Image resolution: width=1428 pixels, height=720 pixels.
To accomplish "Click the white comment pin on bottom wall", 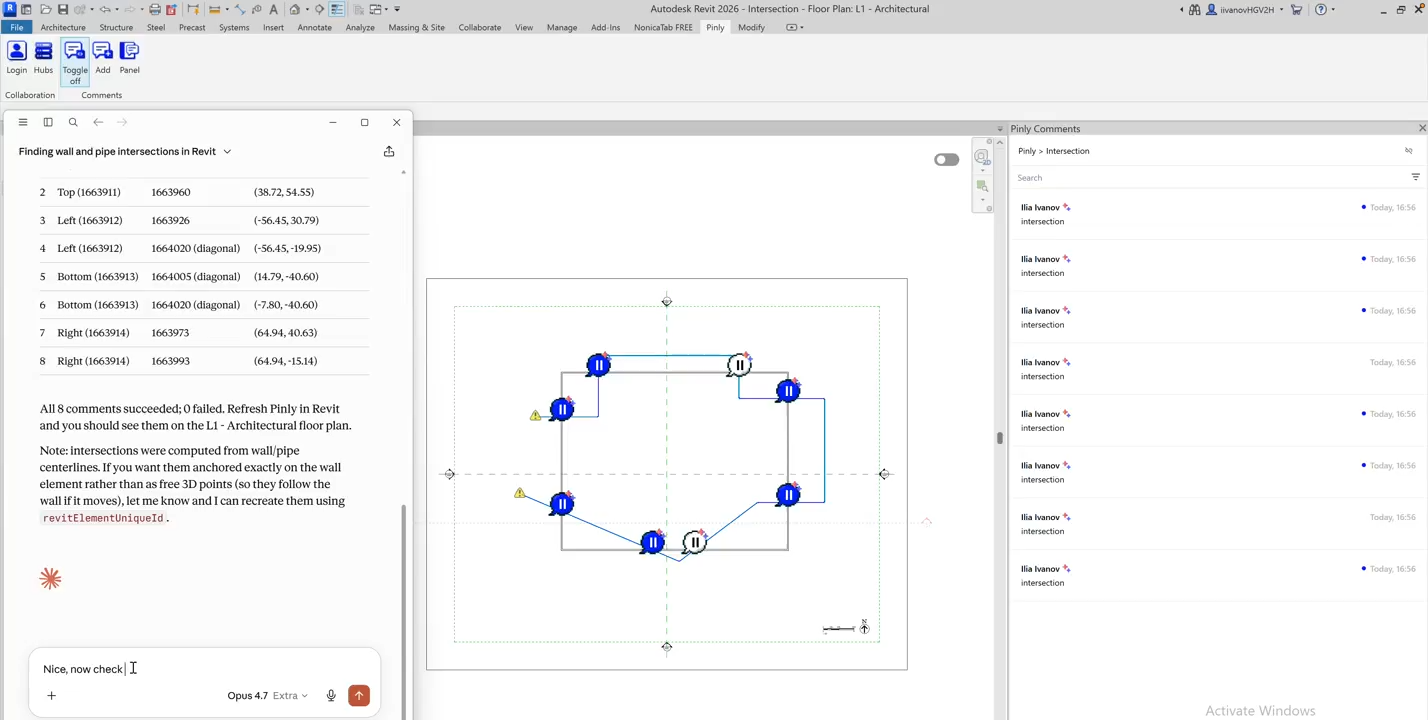I will (x=694, y=543).
